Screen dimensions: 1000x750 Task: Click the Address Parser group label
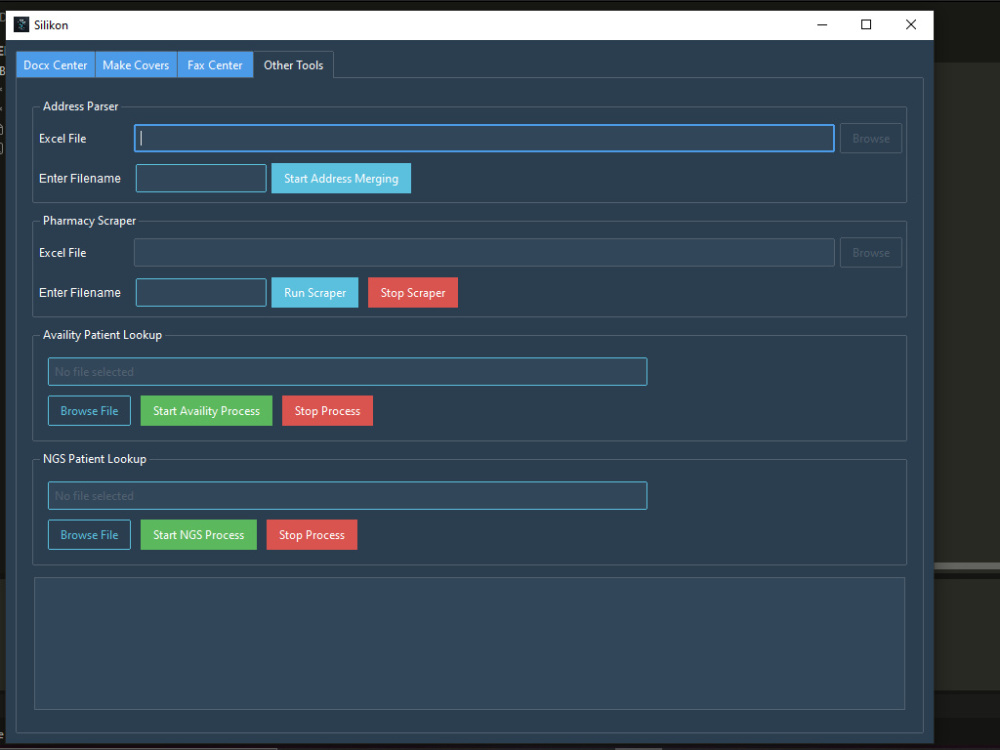tap(80, 107)
